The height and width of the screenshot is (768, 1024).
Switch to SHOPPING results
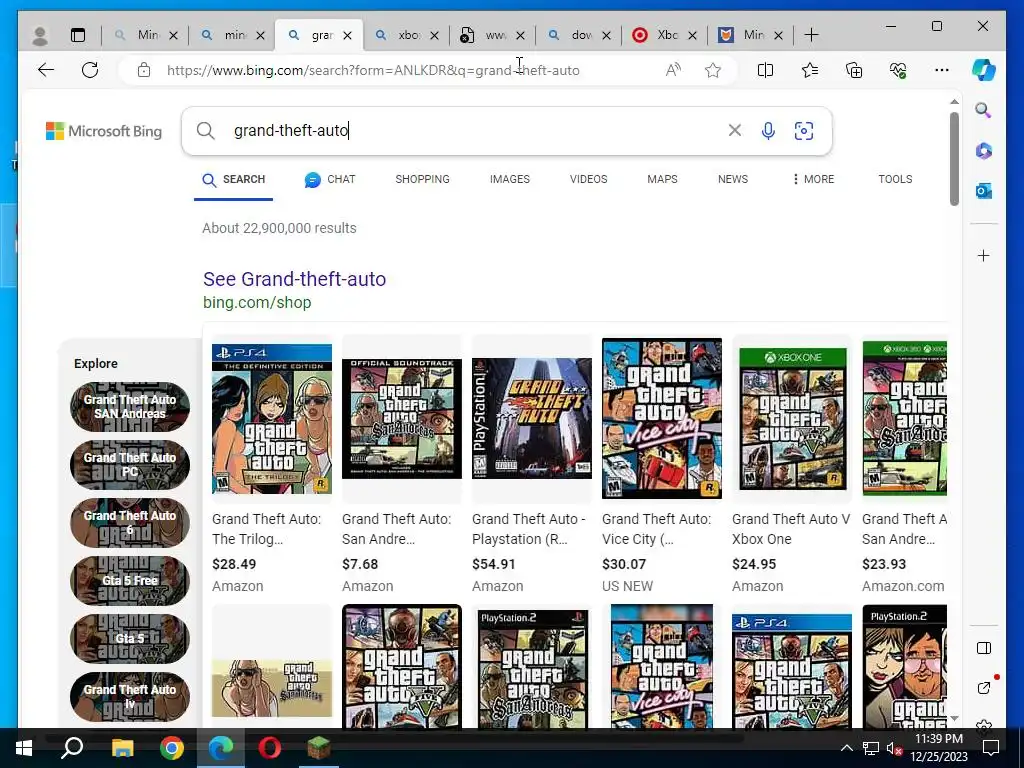tap(423, 179)
